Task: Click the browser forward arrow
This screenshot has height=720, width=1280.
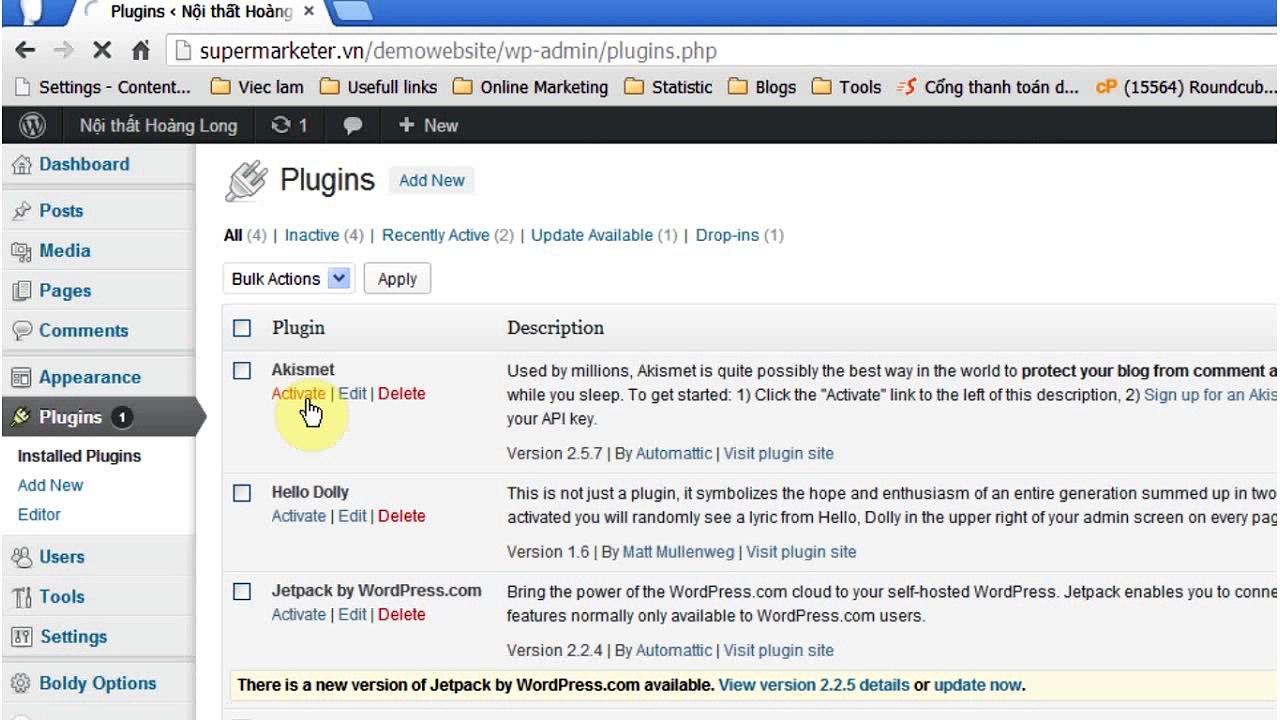Action: (64, 50)
